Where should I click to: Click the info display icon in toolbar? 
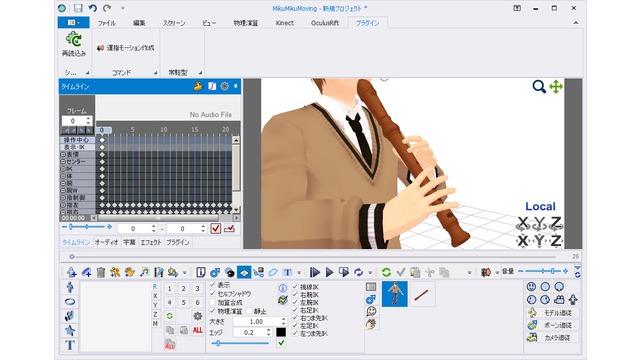coord(200,272)
